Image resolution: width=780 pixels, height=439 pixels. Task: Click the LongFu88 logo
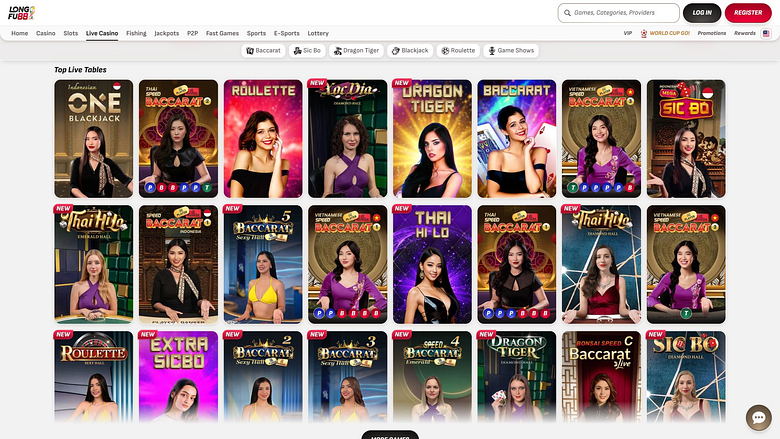pos(21,13)
